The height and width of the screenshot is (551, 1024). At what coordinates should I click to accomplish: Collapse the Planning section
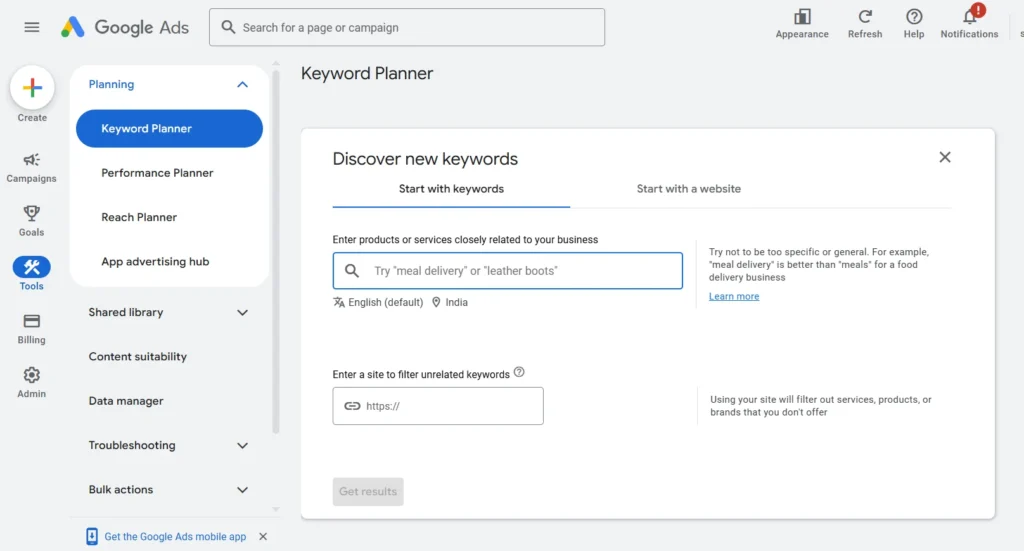[x=242, y=84]
